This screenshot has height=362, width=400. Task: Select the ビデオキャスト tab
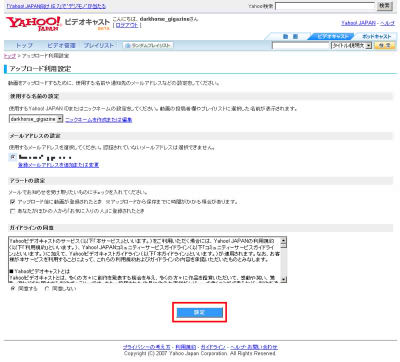click(332, 36)
